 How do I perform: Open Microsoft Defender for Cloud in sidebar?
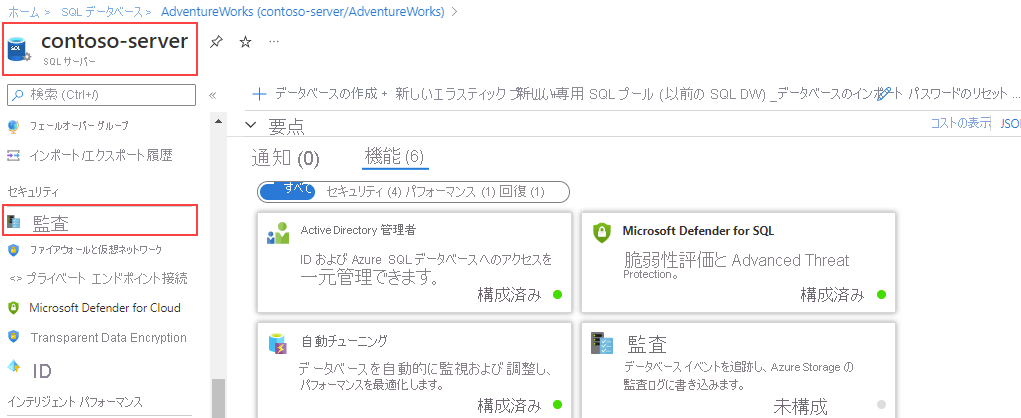coord(105,308)
